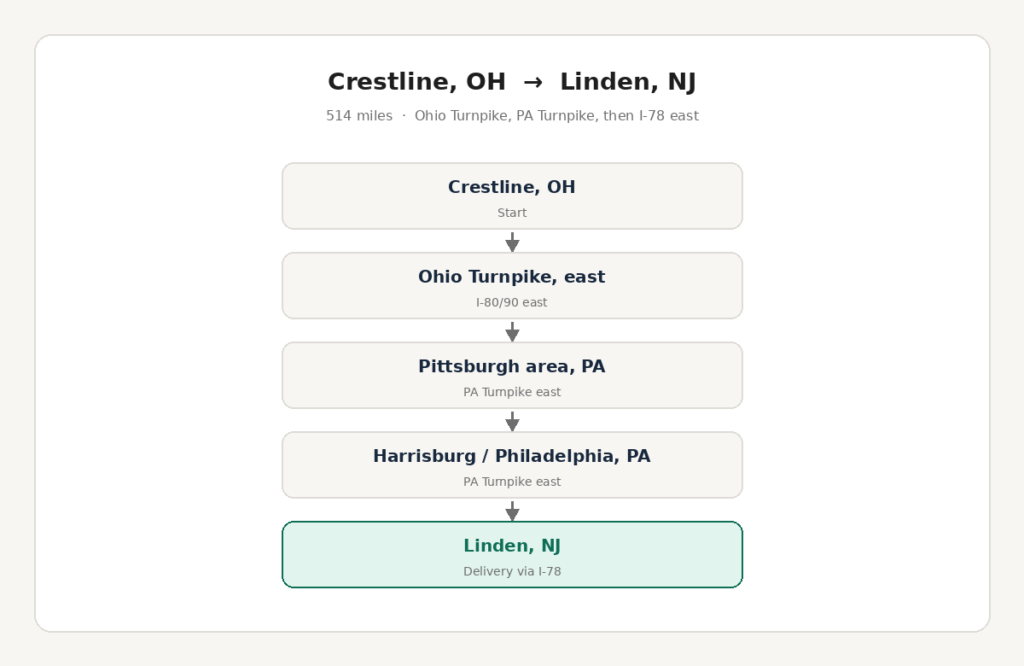Click 'PA Turnpike east' under Pittsburgh area
1024x666 pixels.
(x=512, y=392)
